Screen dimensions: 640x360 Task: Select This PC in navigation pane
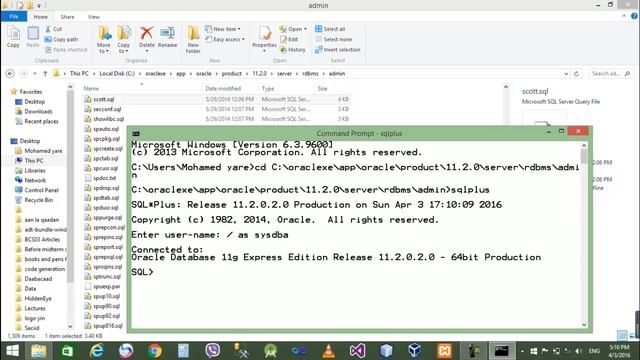click(34, 160)
